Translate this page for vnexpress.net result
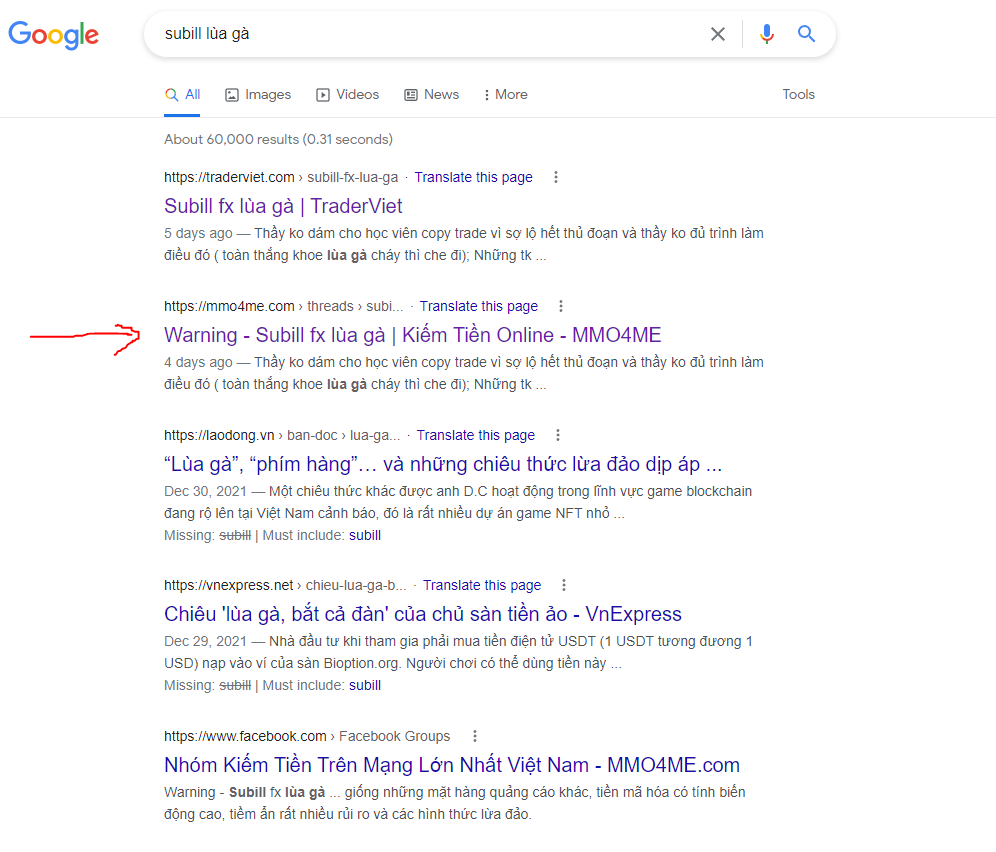The height and width of the screenshot is (852, 996). [x=482, y=585]
